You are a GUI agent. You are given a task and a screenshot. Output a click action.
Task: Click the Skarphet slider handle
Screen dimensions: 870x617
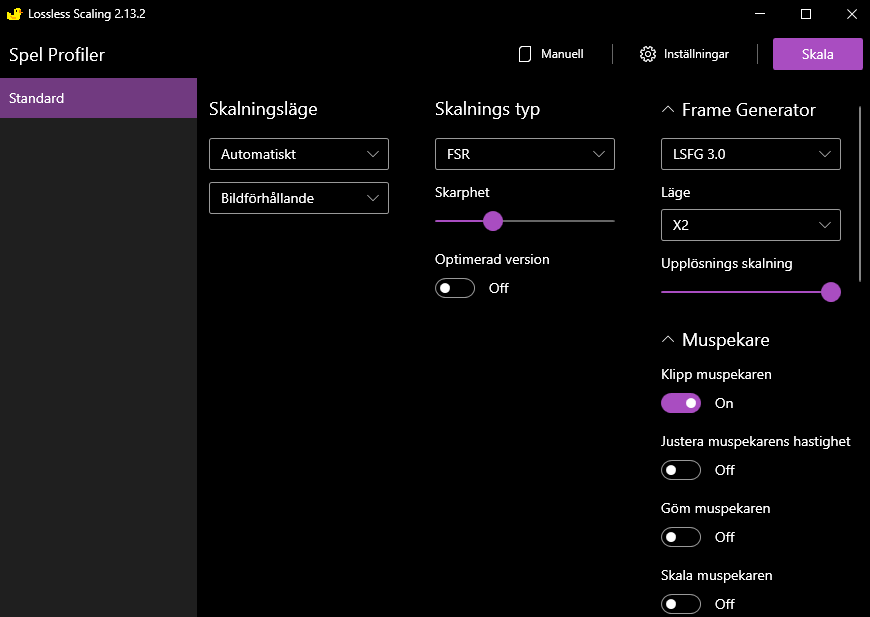pos(493,221)
